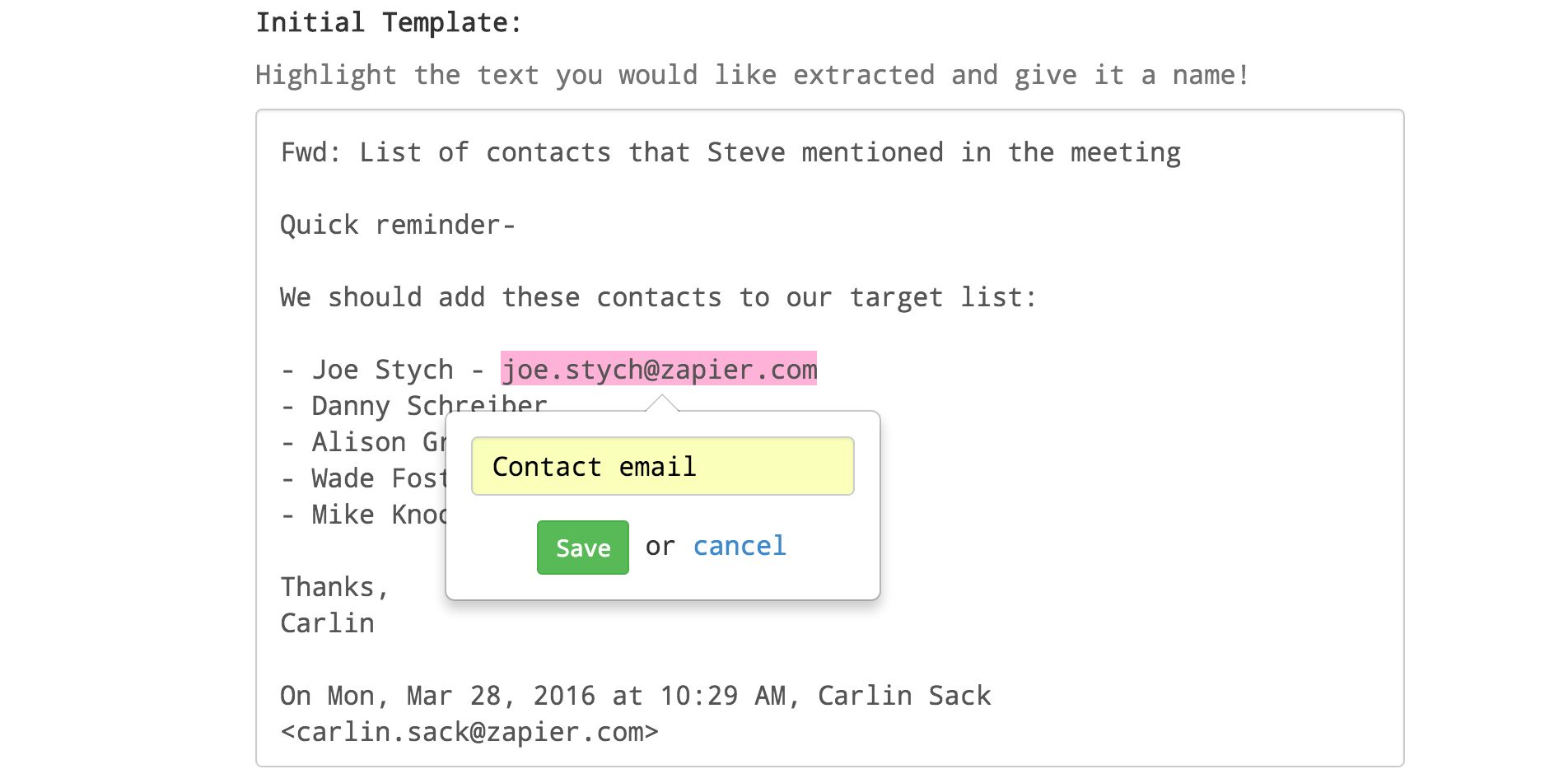Click the carlin.sack@zapier.com address

[469, 732]
